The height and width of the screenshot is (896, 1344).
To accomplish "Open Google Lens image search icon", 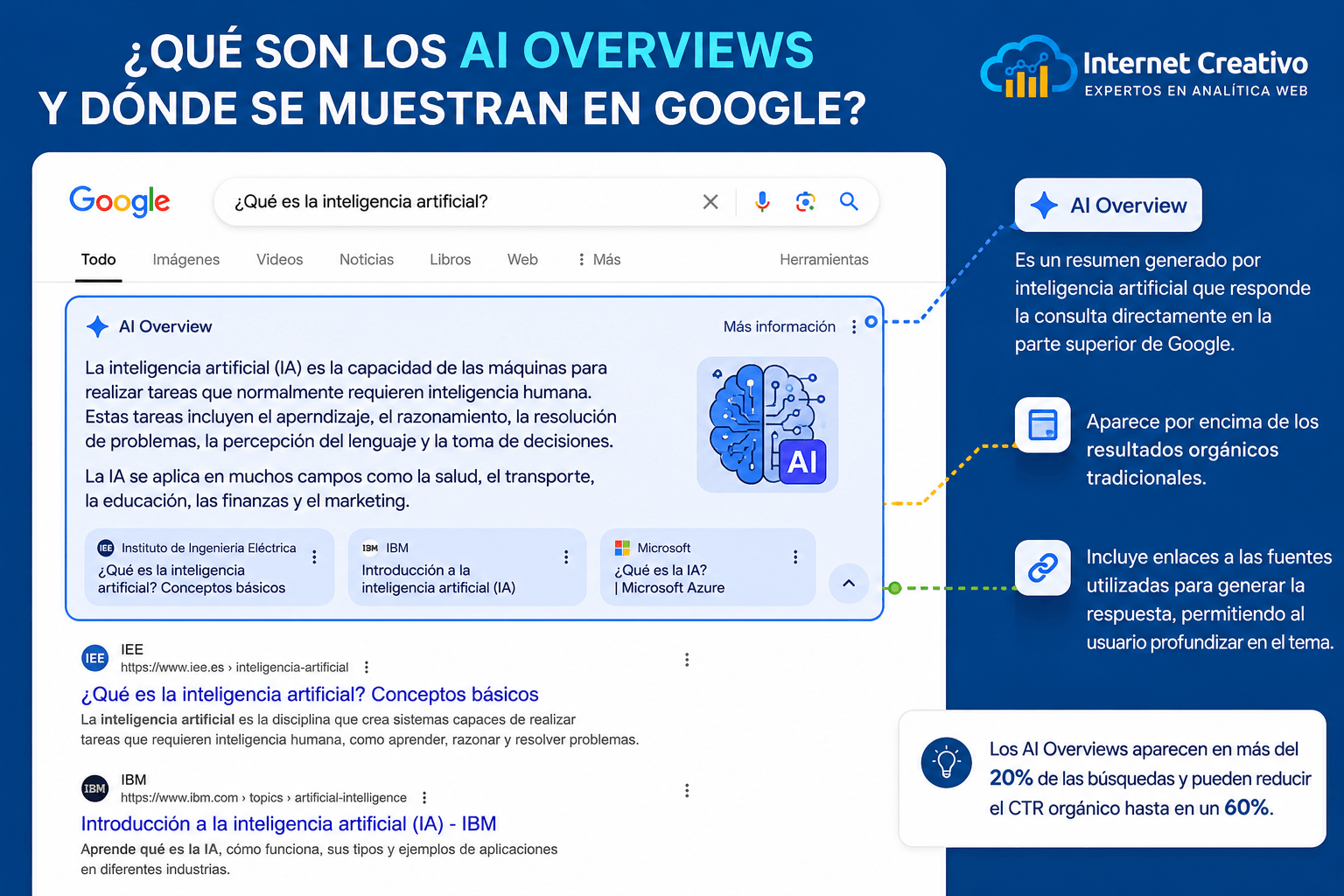I will tap(805, 202).
